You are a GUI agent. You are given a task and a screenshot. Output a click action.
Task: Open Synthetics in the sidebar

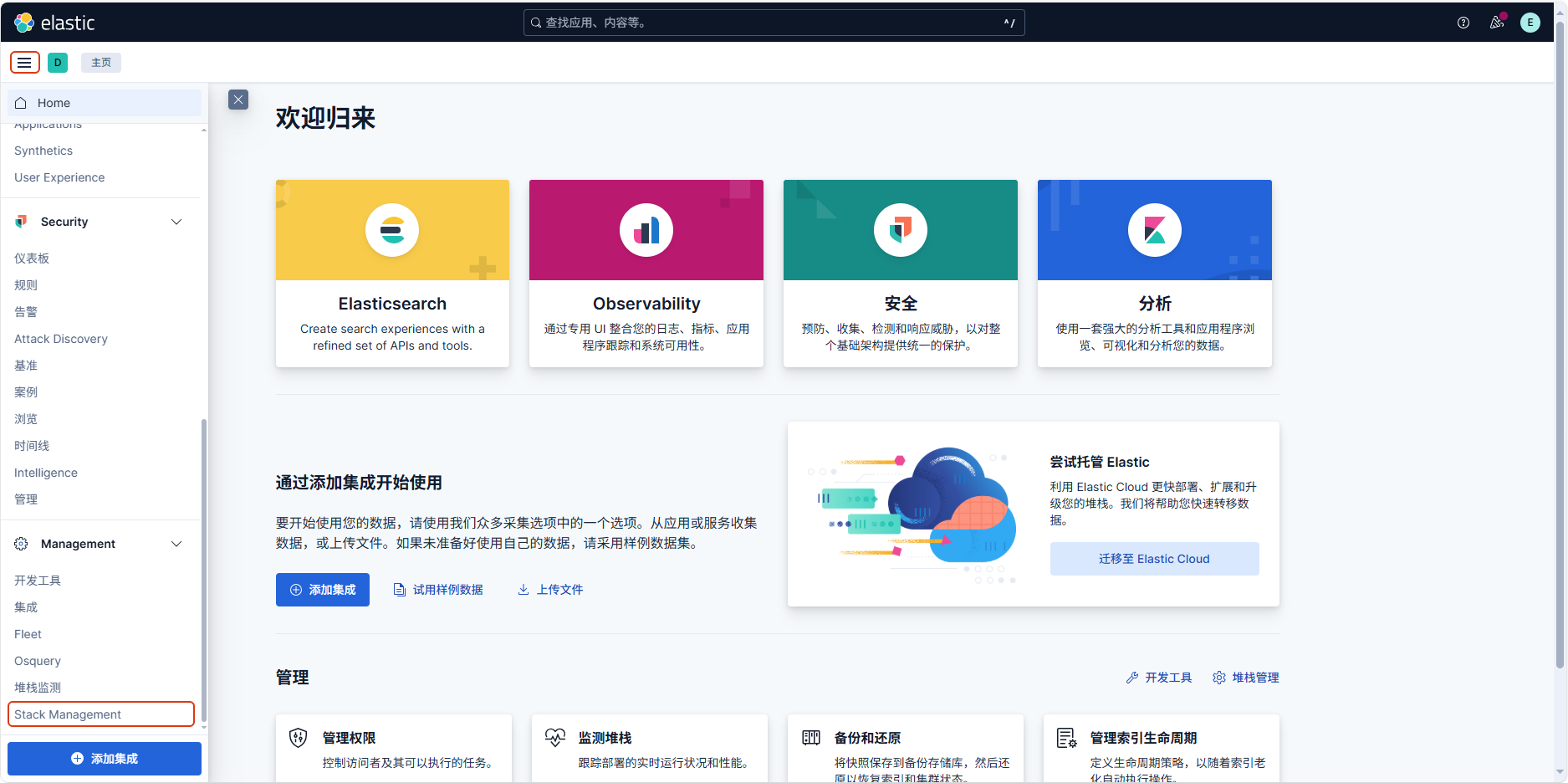(x=43, y=151)
